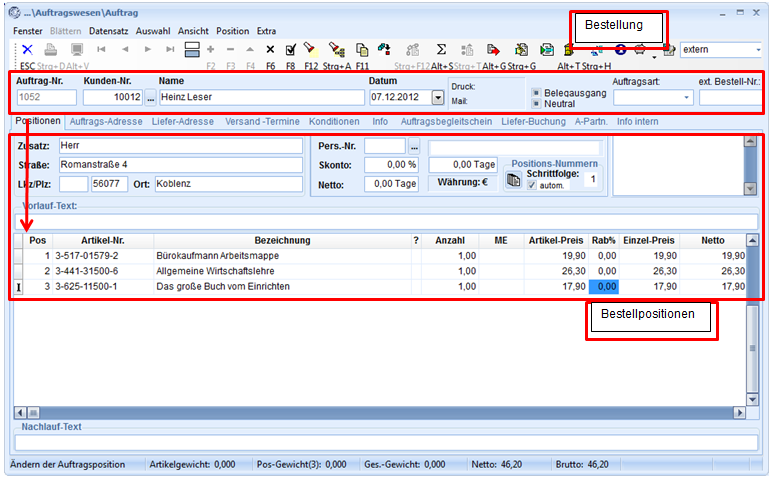Viewport: 769px width, 478px height.
Task: Open the Auftragsart dropdown
Action: [x=686, y=98]
